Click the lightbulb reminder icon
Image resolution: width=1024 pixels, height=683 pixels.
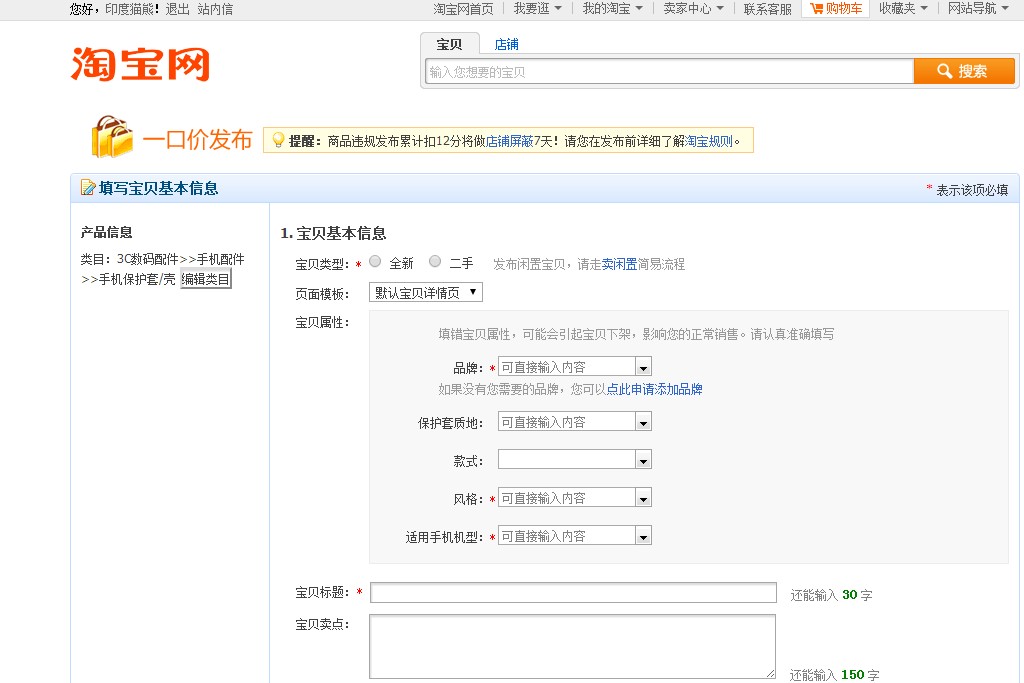278,140
